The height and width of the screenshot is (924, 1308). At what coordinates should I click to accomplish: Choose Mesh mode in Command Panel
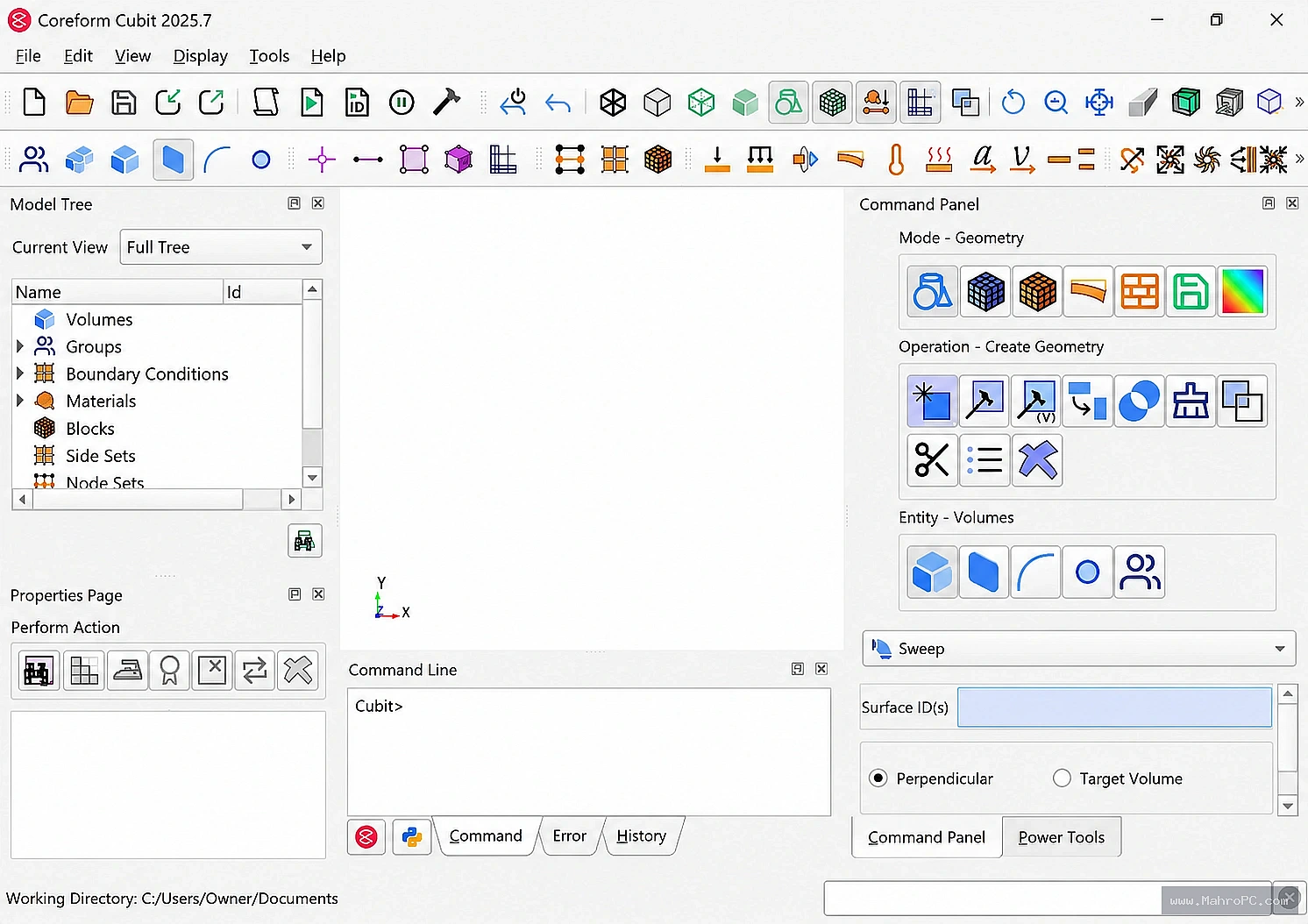click(x=985, y=292)
